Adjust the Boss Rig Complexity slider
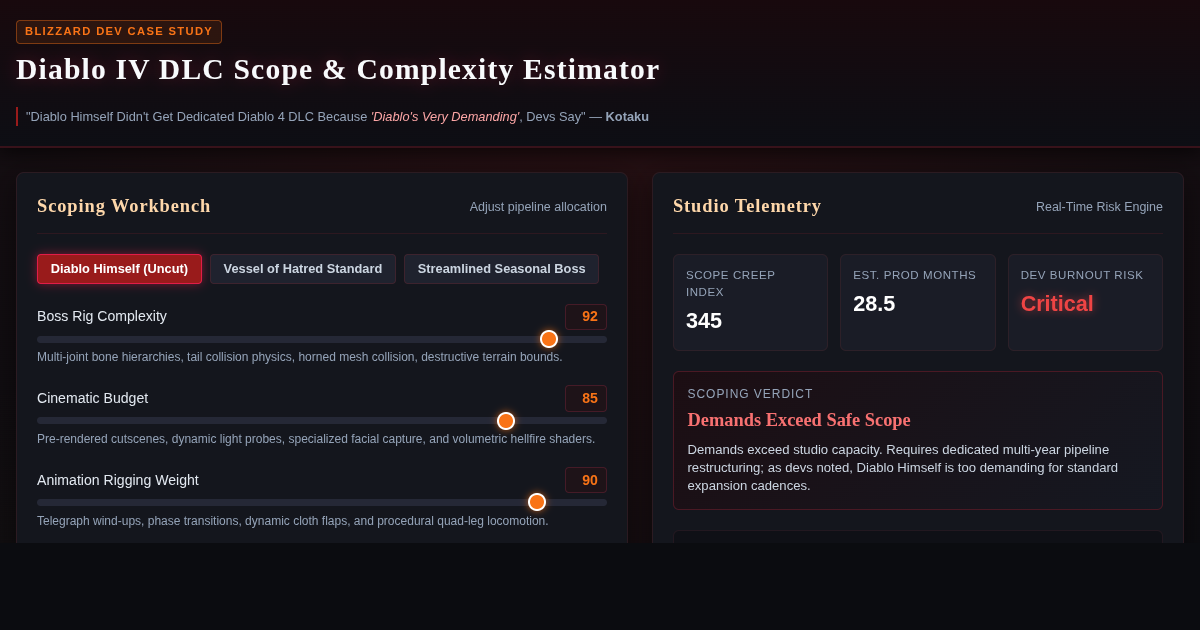Image resolution: width=1200 pixels, height=630 pixels. (x=322, y=339)
